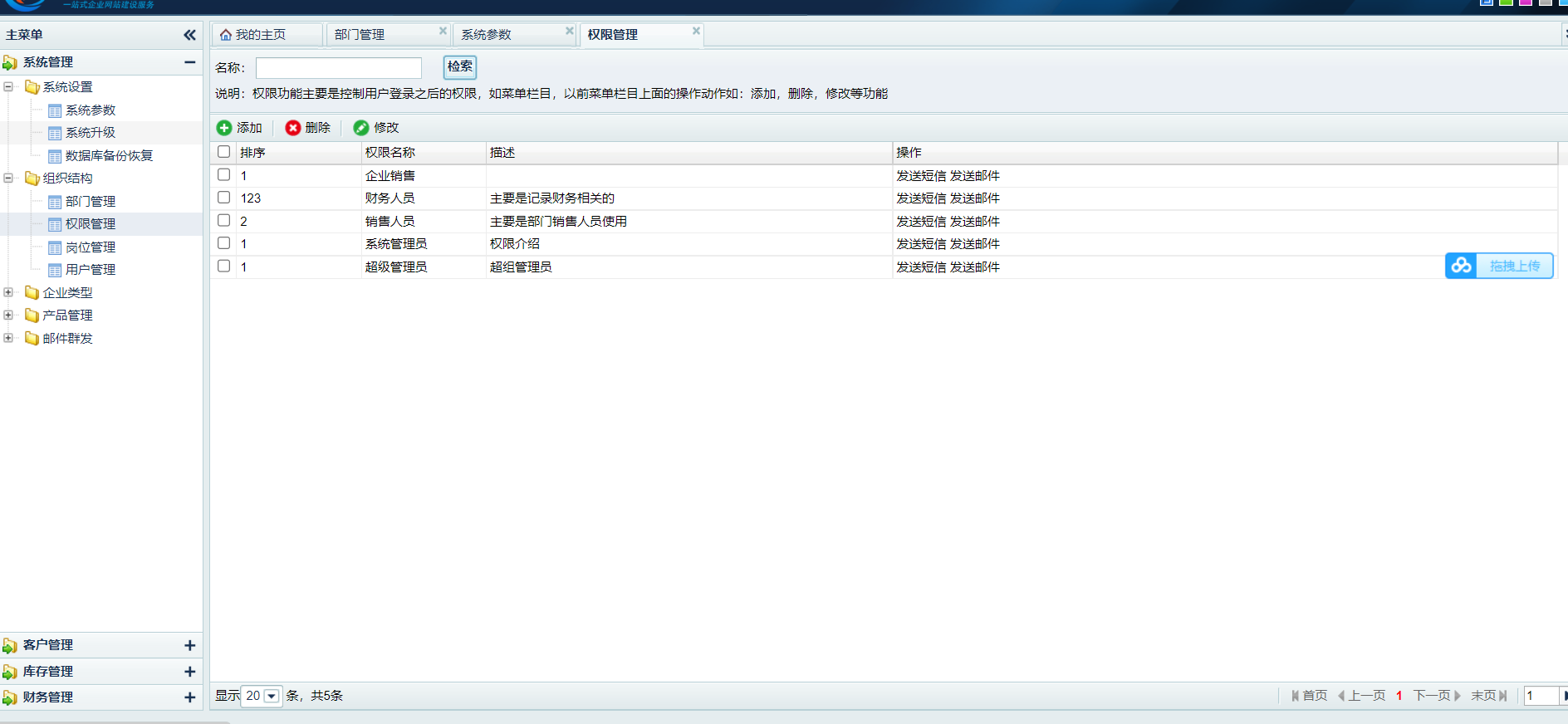Close the 系统参数 tab with its X
Viewport: 1568px width, 724px height.
570,31
